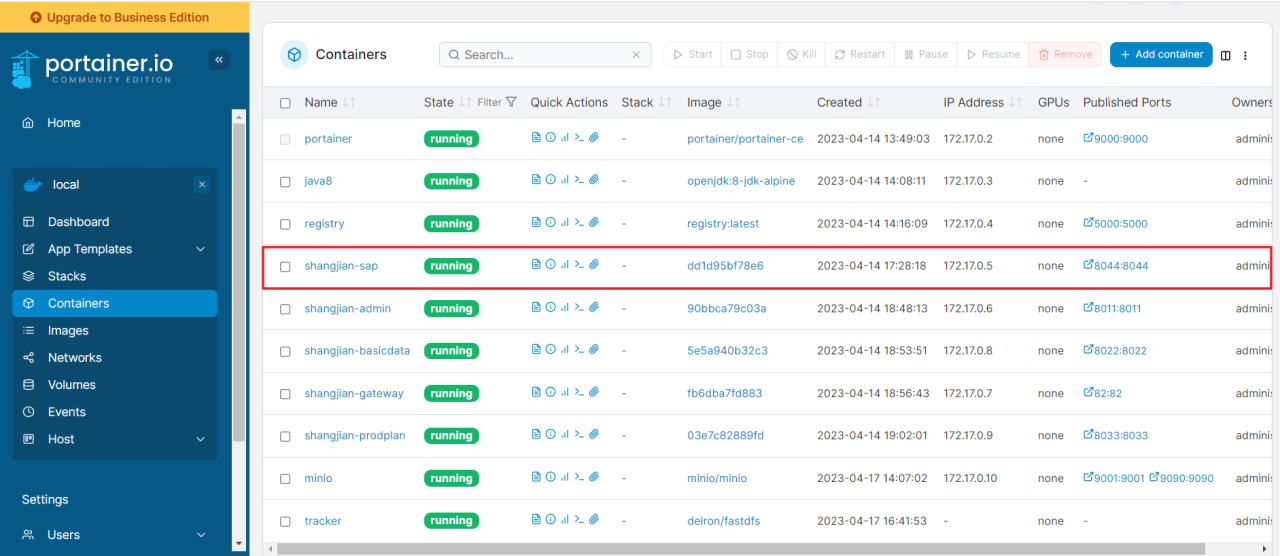Expand the Users settings submenu
1280x556 pixels.
coord(200,535)
